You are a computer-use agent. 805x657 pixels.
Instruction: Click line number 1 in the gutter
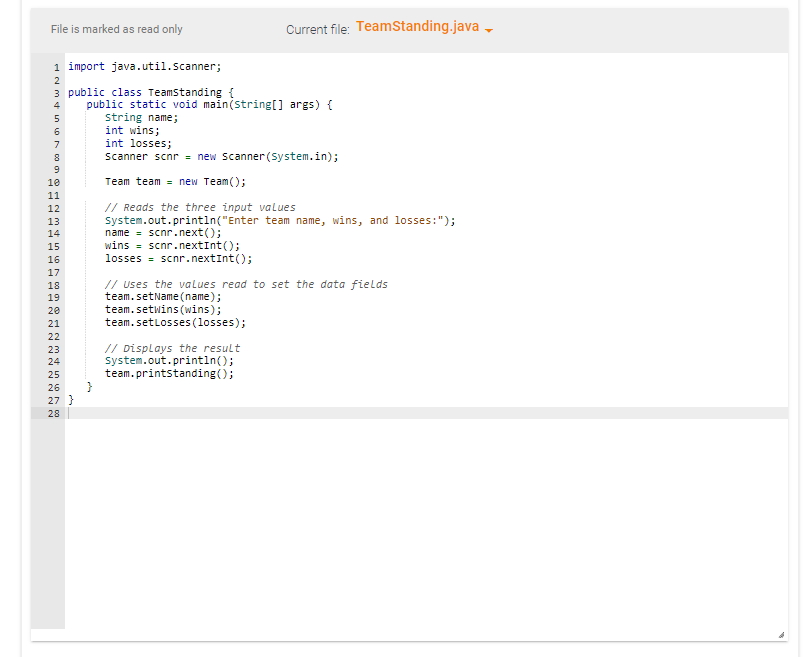(55, 66)
